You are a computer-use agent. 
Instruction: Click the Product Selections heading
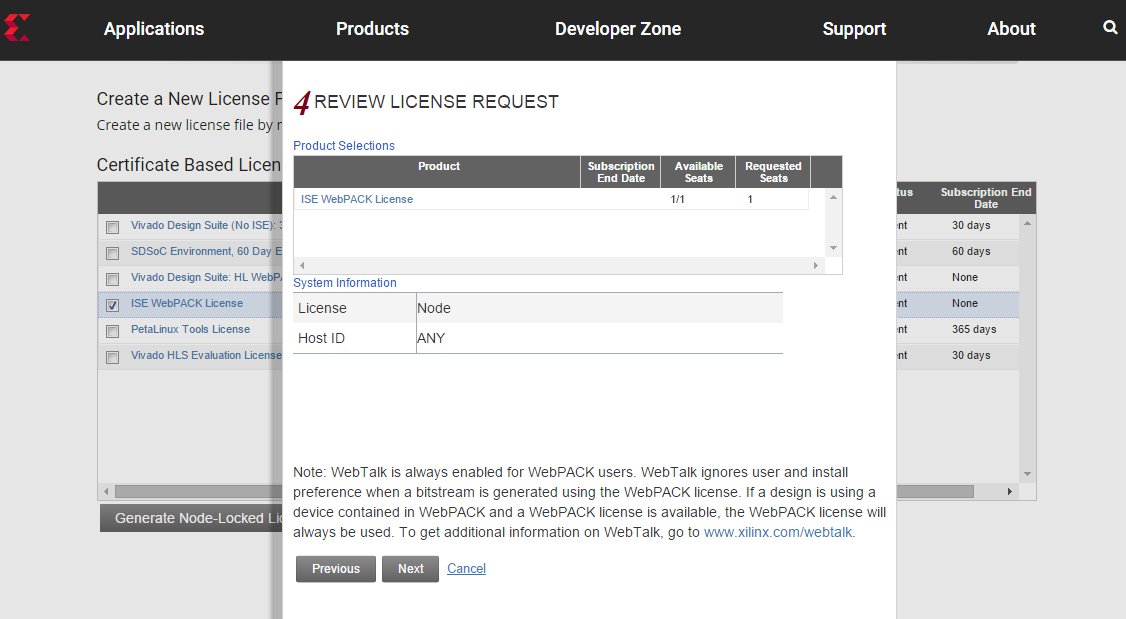click(343, 146)
